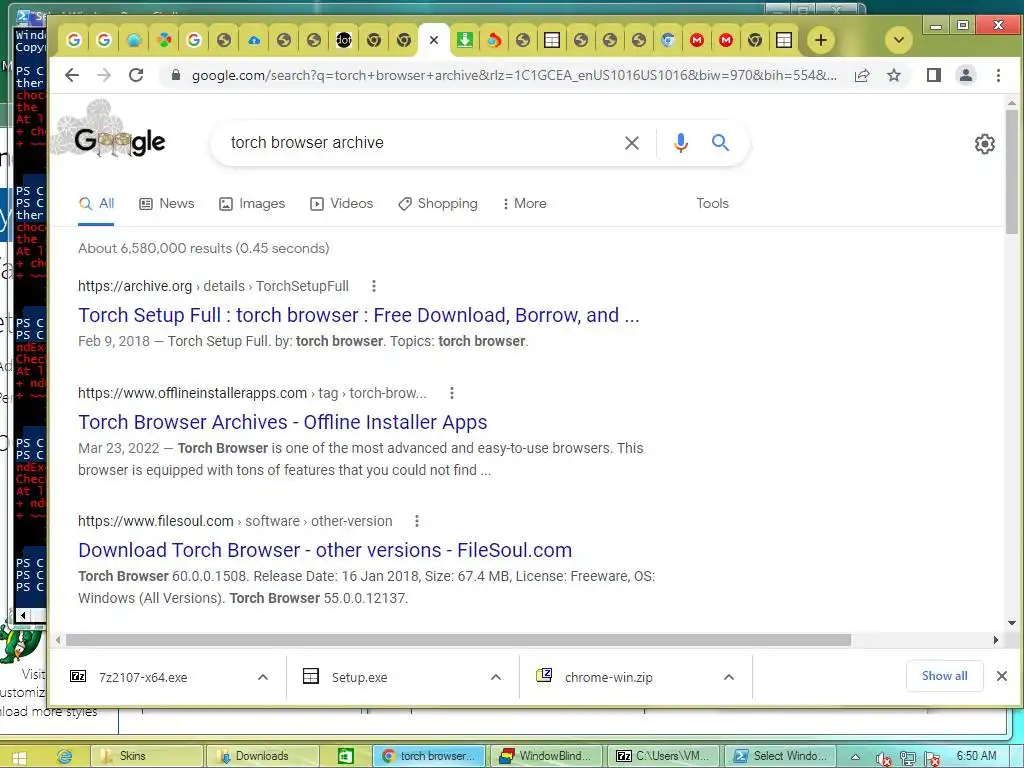Open the Chrome side panel
The width and height of the screenshot is (1024, 768).
[x=934, y=75]
